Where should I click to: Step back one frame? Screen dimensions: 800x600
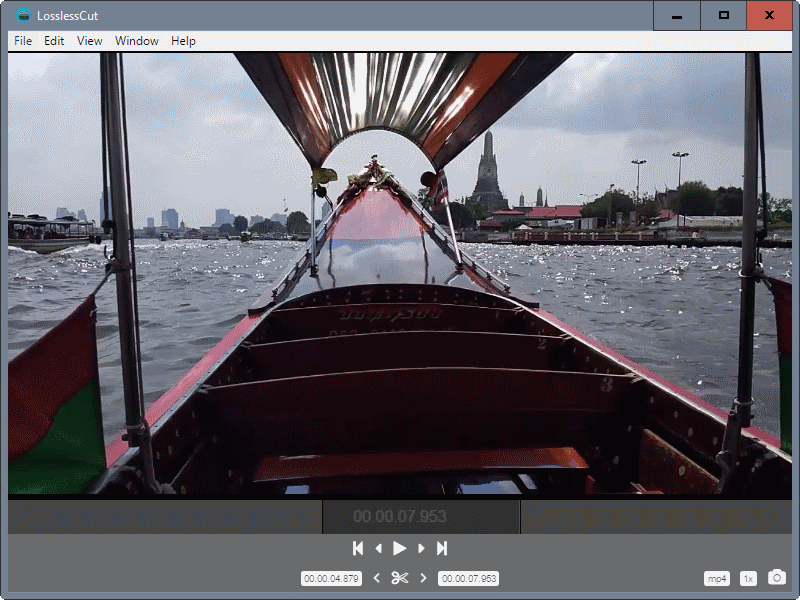tap(379, 548)
